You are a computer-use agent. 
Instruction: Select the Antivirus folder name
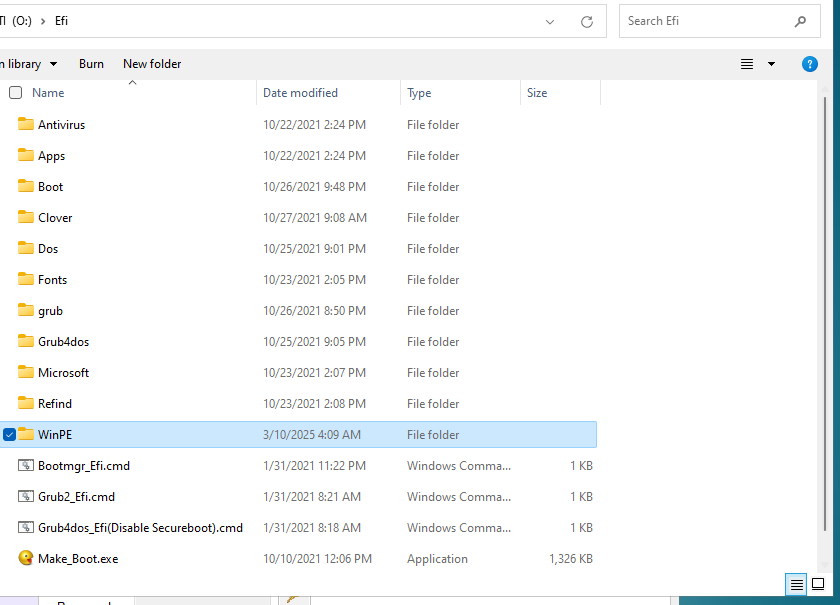61,124
